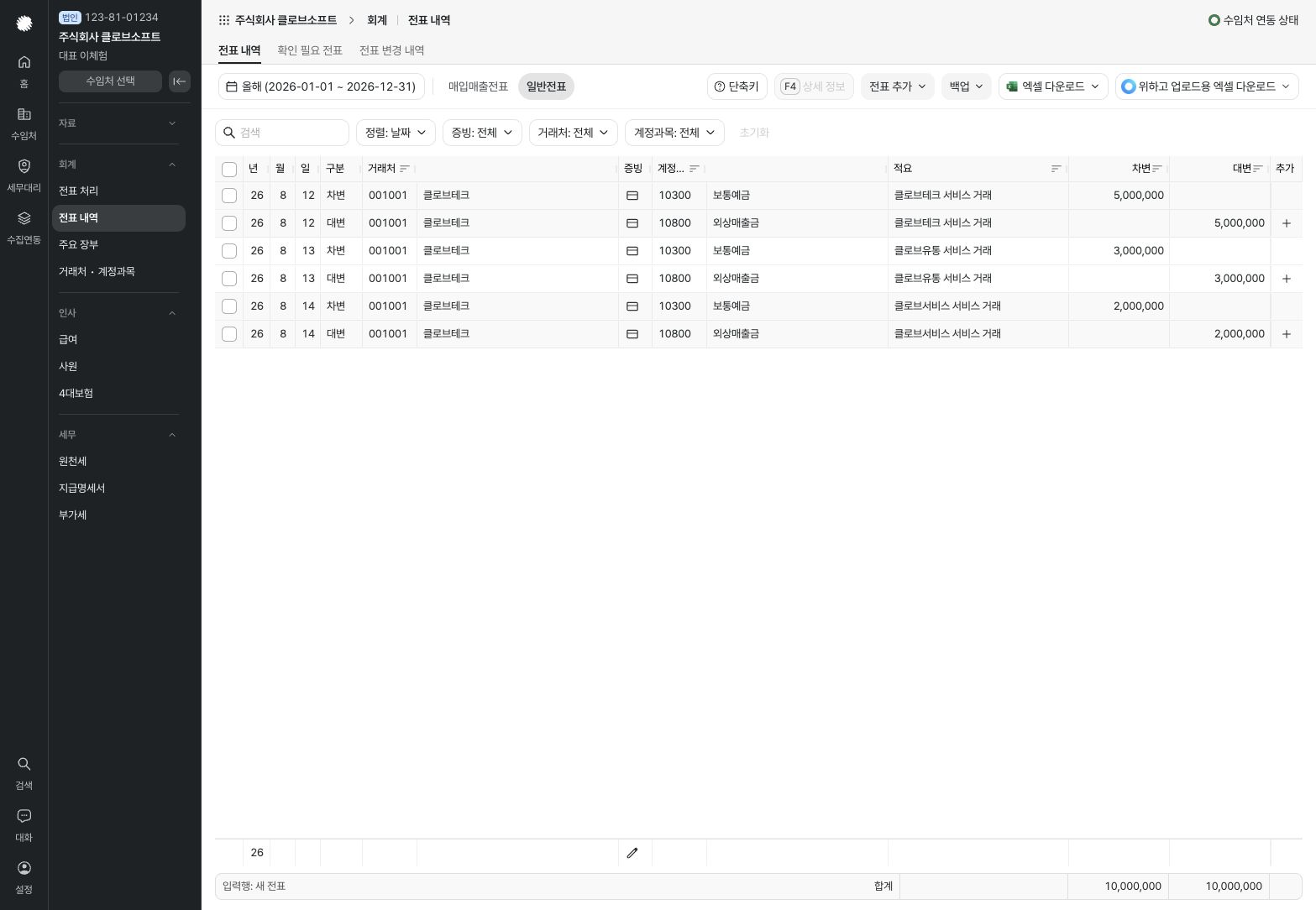Screen dimensions: 1316x910
Task: Switch to the 전표 변경 내역 tab
Action: [391, 50]
